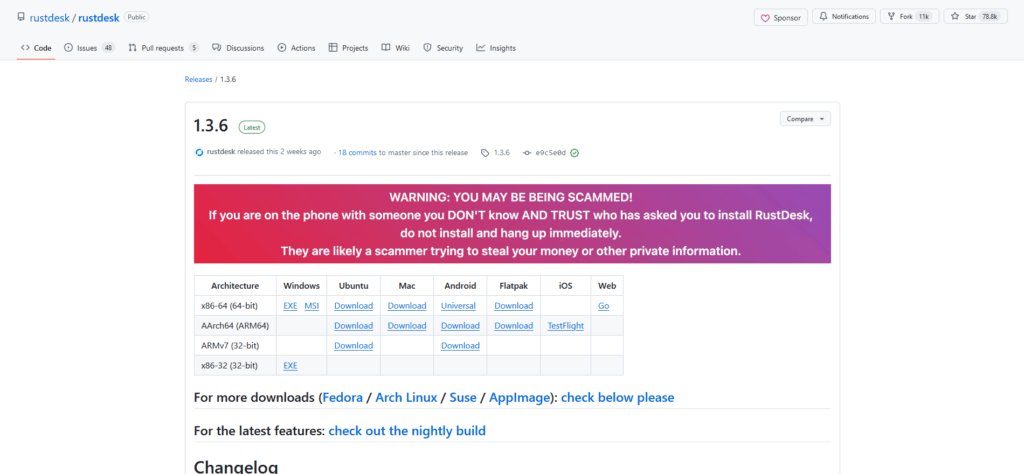Open the Insights tab
The height and width of the screenshot is (474, 1024).
click(496, 48)
